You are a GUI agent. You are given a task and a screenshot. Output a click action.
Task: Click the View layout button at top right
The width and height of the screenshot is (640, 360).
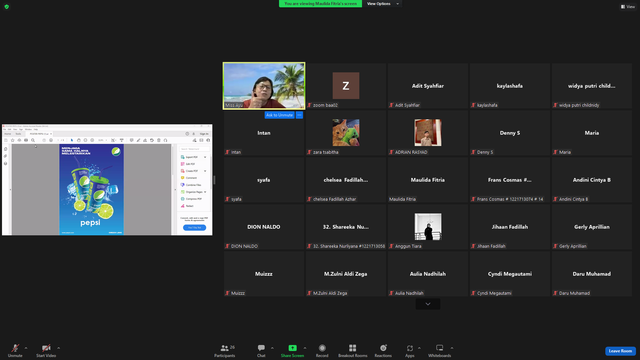tap(628, 7)
